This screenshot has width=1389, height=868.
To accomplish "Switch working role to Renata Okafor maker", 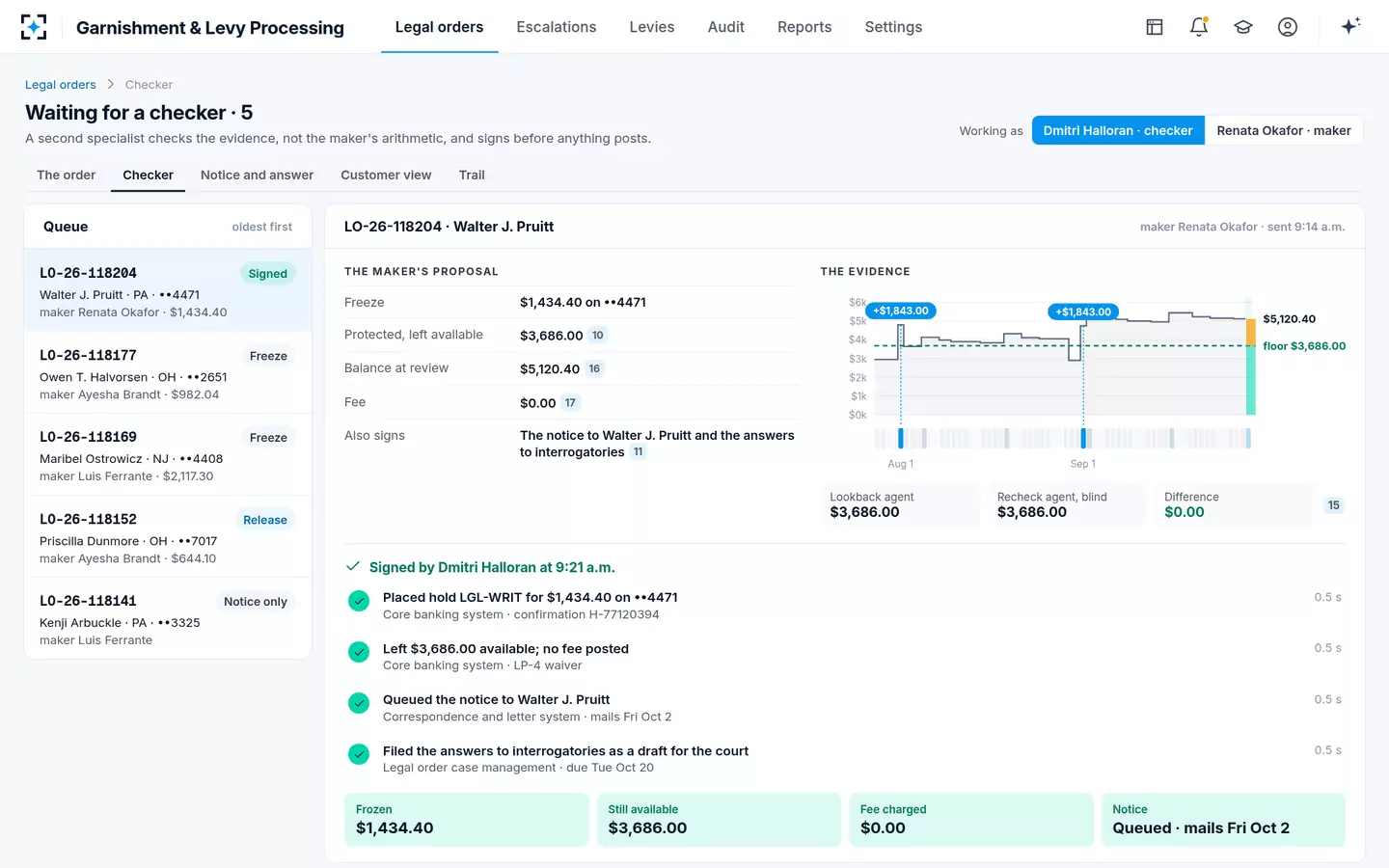I will [1284, 130].
